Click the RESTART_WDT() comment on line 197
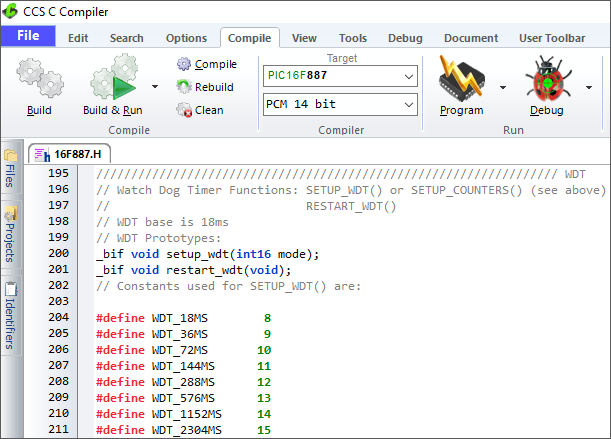The image size is (611, 439). point(351,206)
